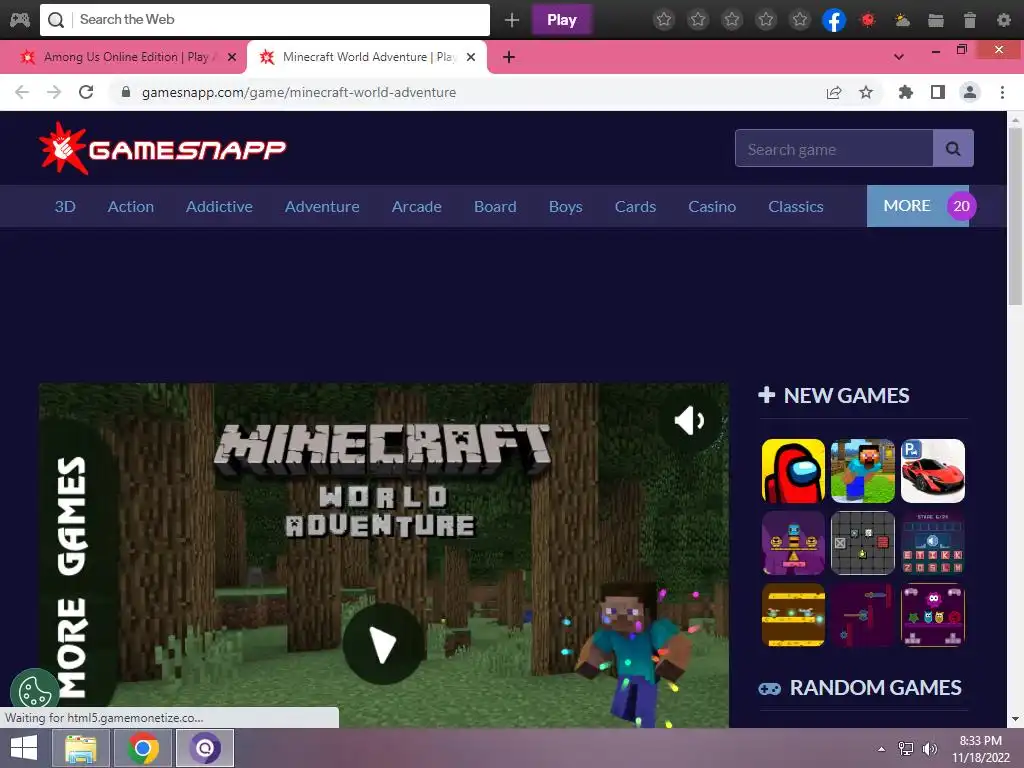Screen dimensions: 1024x768
Task: Share this page icon
Action: pyautogui.click(x=834, y=92)
